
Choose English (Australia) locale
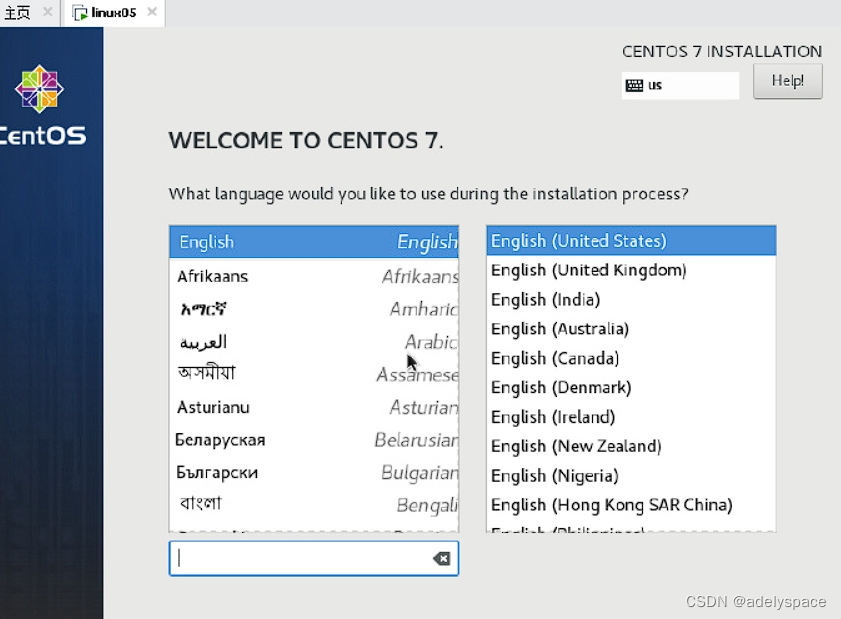[631, 329]
